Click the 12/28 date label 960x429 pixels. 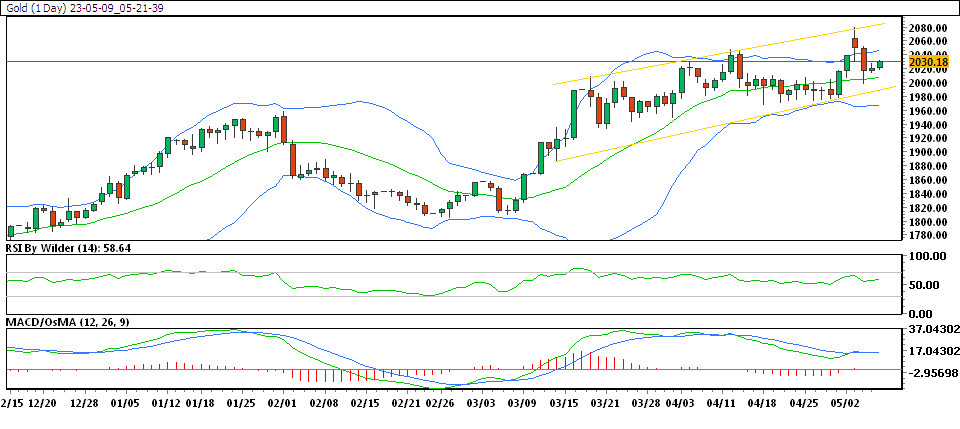[x=83, y=405]
